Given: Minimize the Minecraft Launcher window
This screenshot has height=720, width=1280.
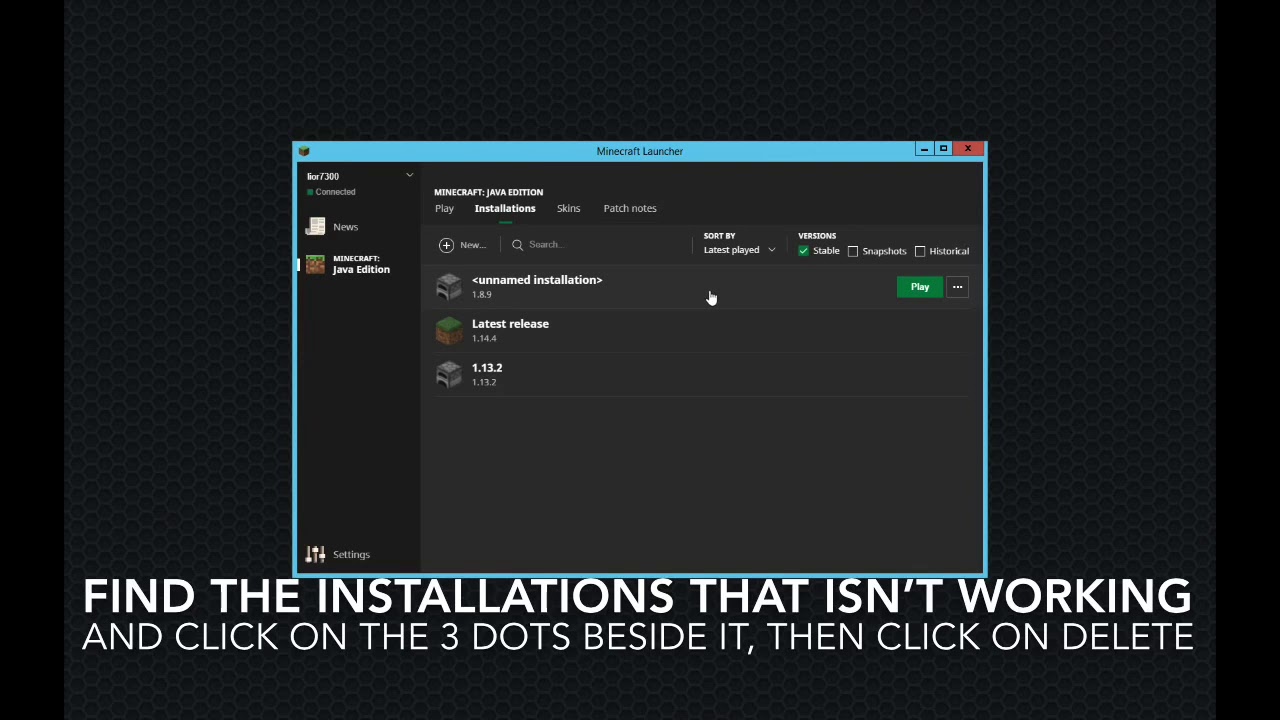Looking at the screenshot, I should [x=924, y=149].
